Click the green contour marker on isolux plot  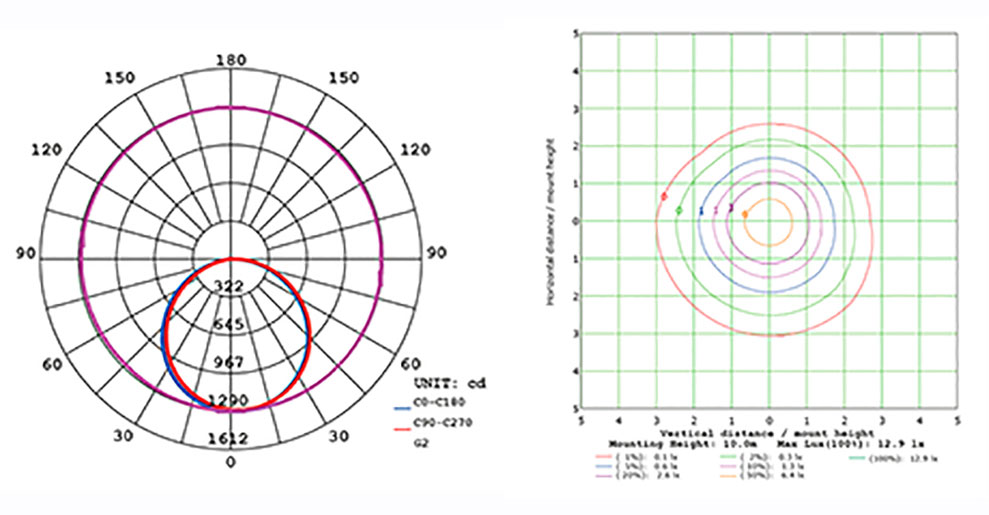pos(679,210)
